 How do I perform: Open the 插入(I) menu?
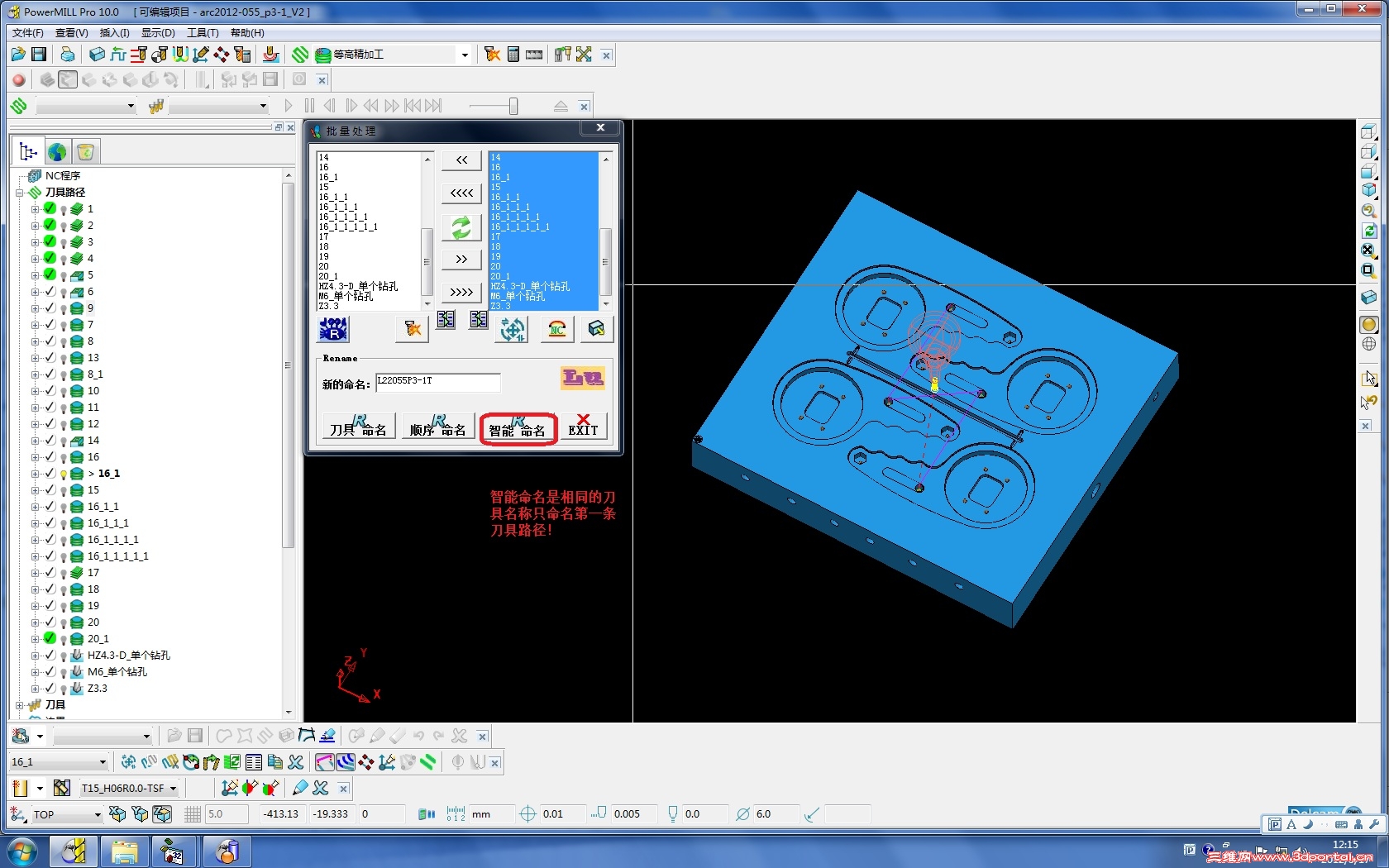click(x=115, y=33)
